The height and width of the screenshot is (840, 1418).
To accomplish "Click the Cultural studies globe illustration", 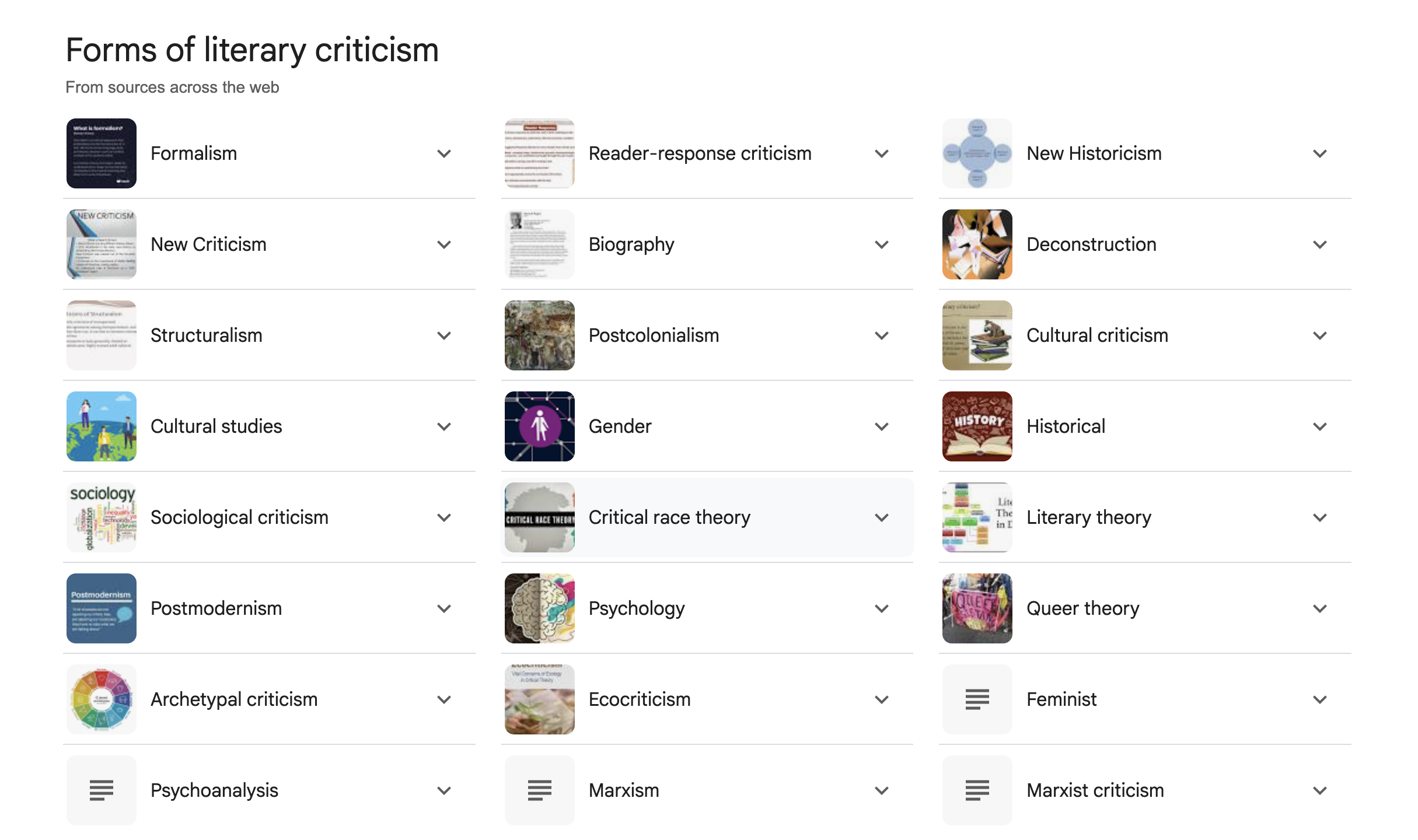I will [x=102, y=426].
